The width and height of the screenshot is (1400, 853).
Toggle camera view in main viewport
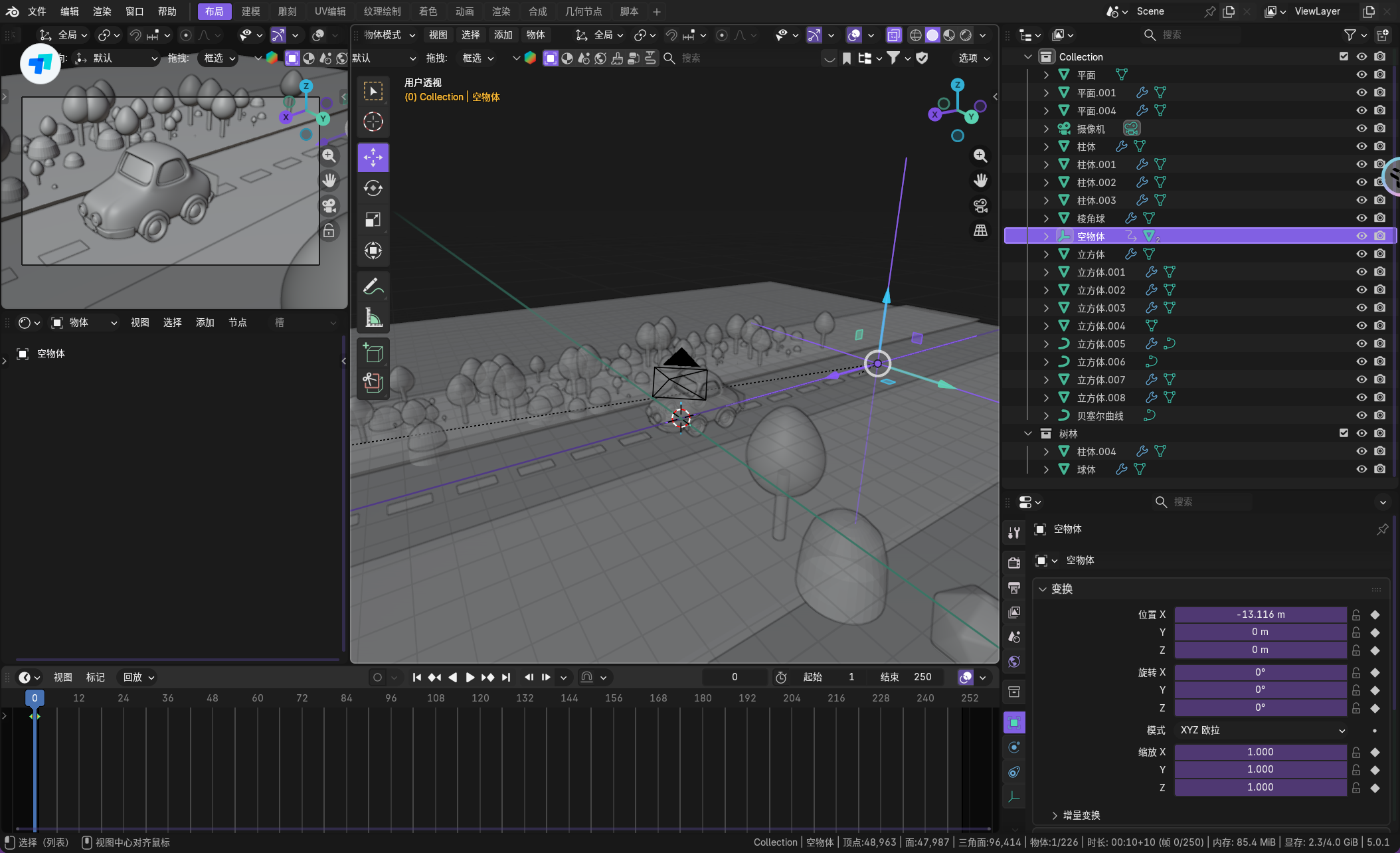[x=980, y=205]
